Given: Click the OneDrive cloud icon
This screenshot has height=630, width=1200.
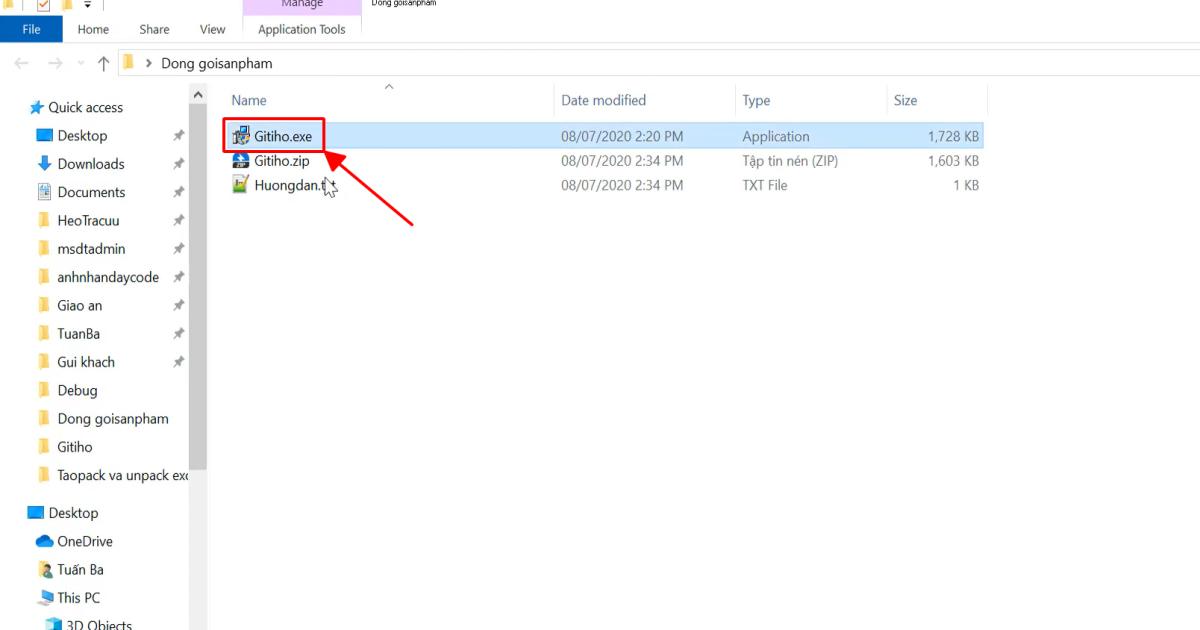Looking at the screenshot, I should tap(44, 541).
